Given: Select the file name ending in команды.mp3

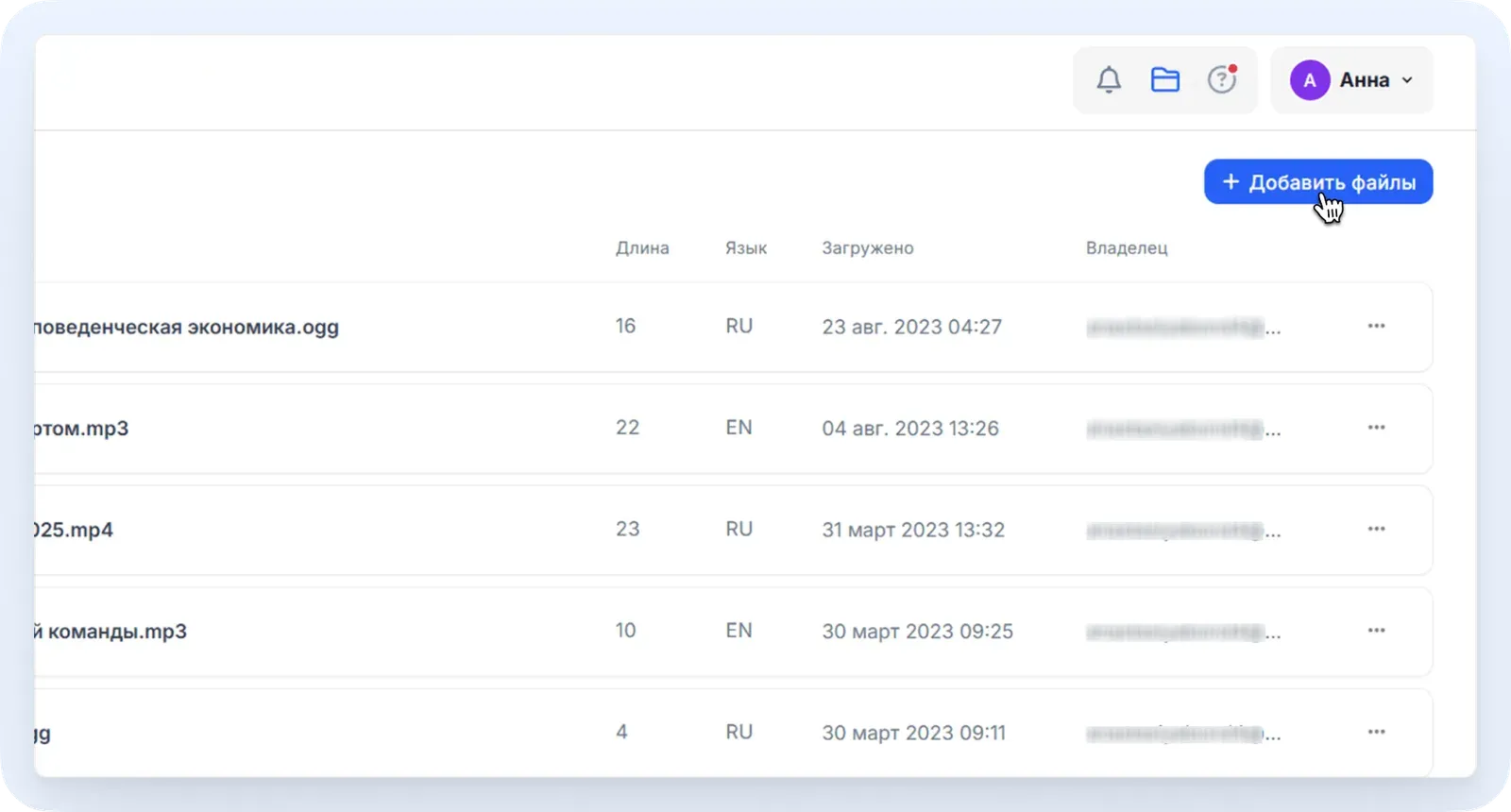Looking at the screenshot, I should (110, 632).
